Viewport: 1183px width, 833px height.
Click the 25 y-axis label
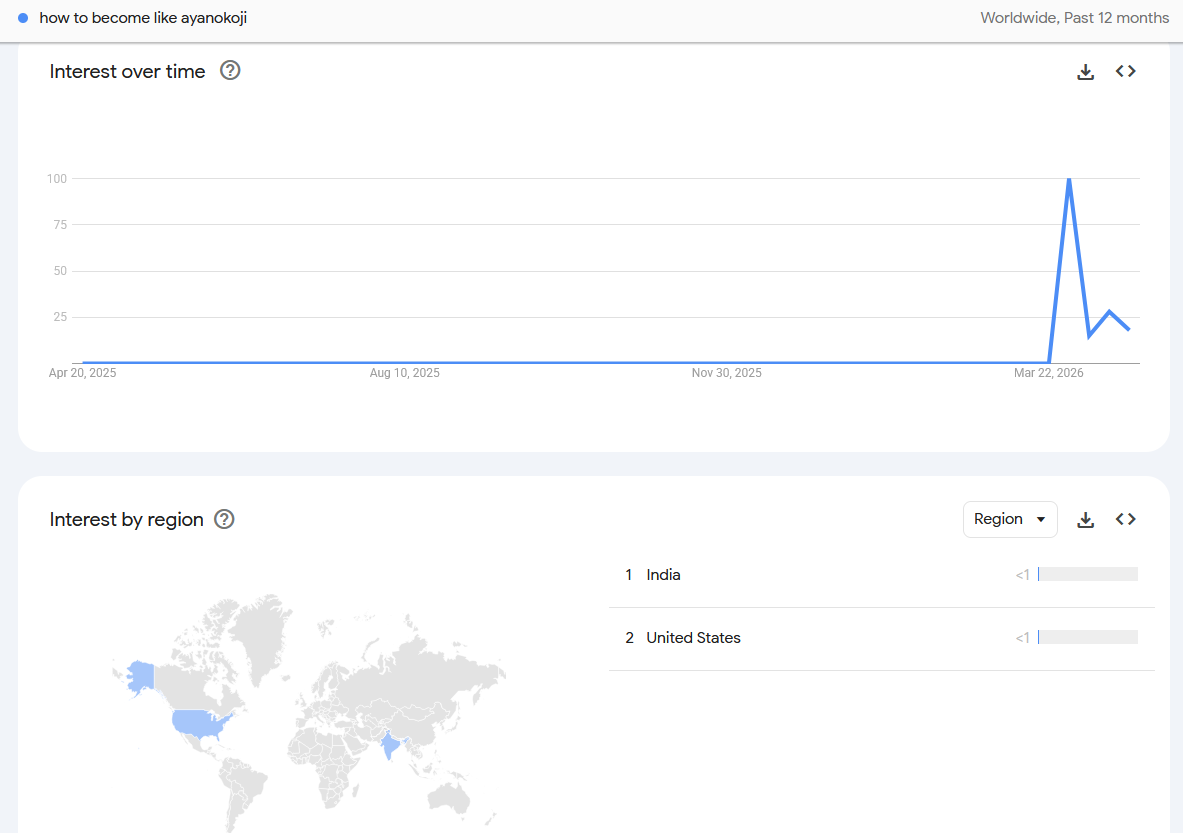point(60,317)
